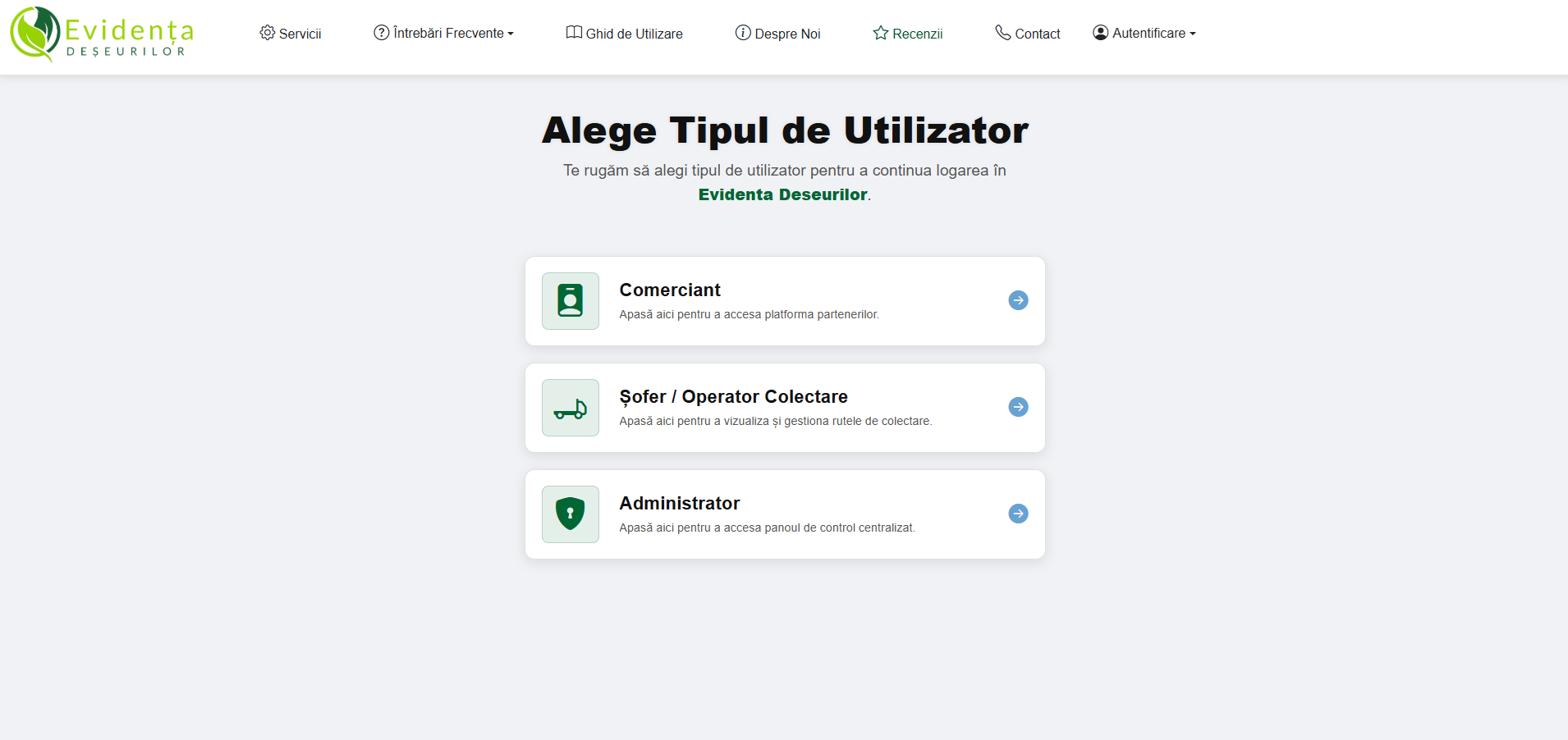Click the phone icon for Contact

1003,33
